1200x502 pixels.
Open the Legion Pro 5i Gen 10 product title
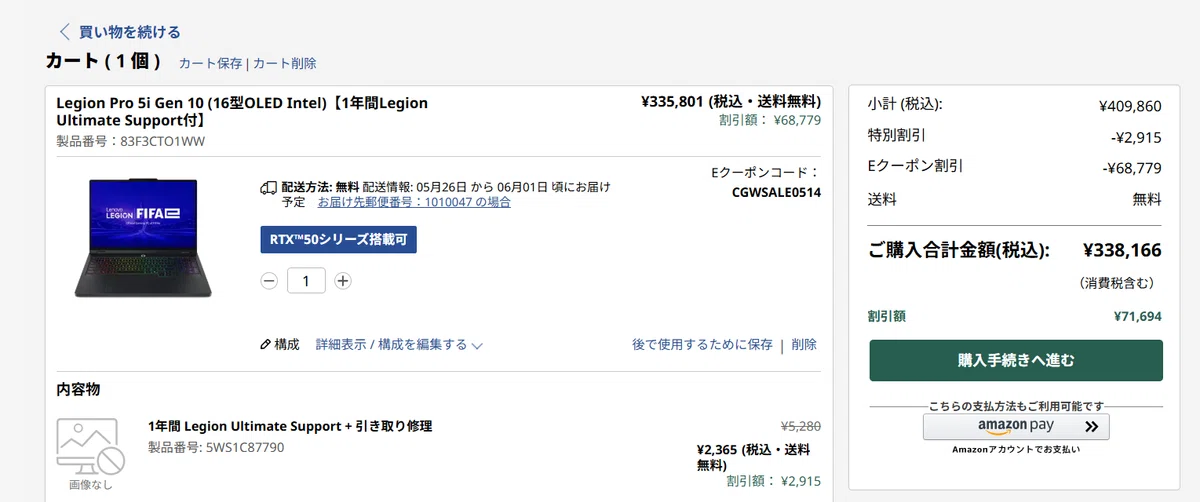pos(242,111)
